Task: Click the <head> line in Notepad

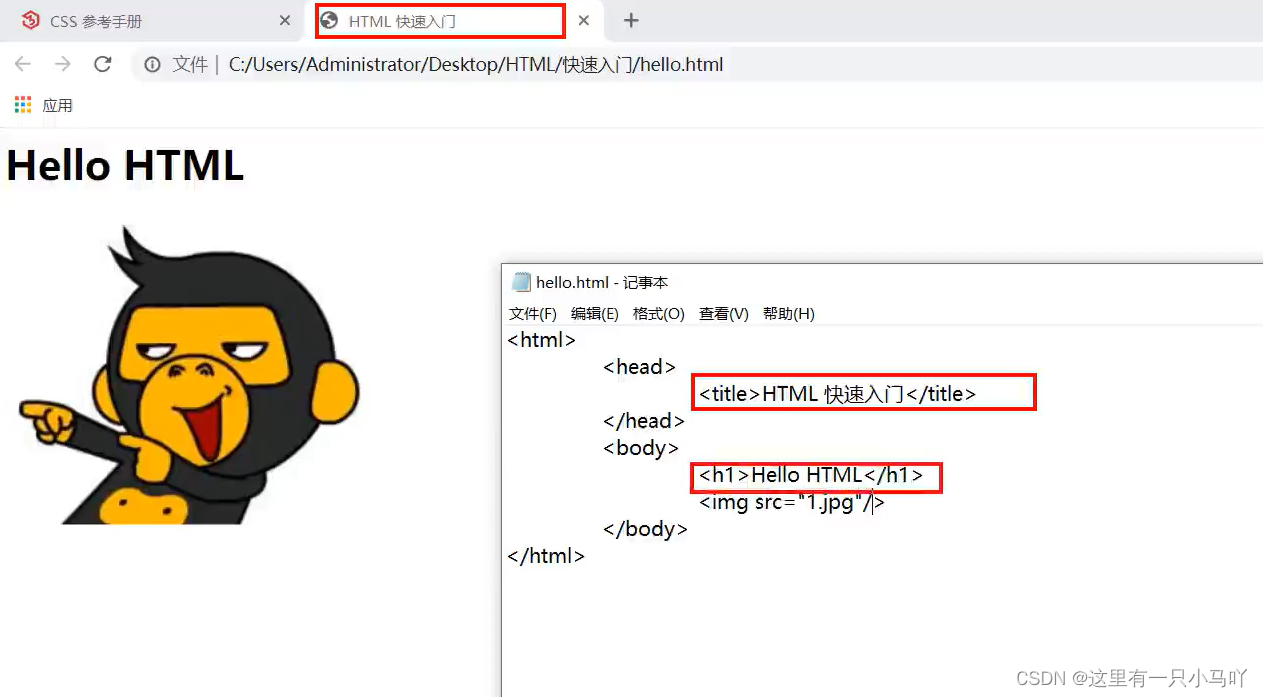Action: tap(640, 367)
